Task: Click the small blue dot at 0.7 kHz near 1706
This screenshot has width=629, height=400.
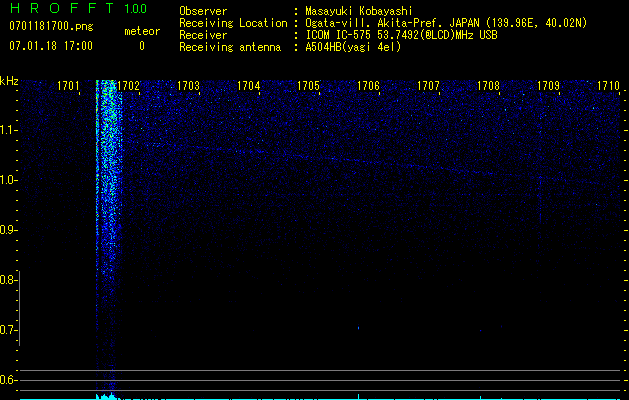Action: click(x=358, y=328)
